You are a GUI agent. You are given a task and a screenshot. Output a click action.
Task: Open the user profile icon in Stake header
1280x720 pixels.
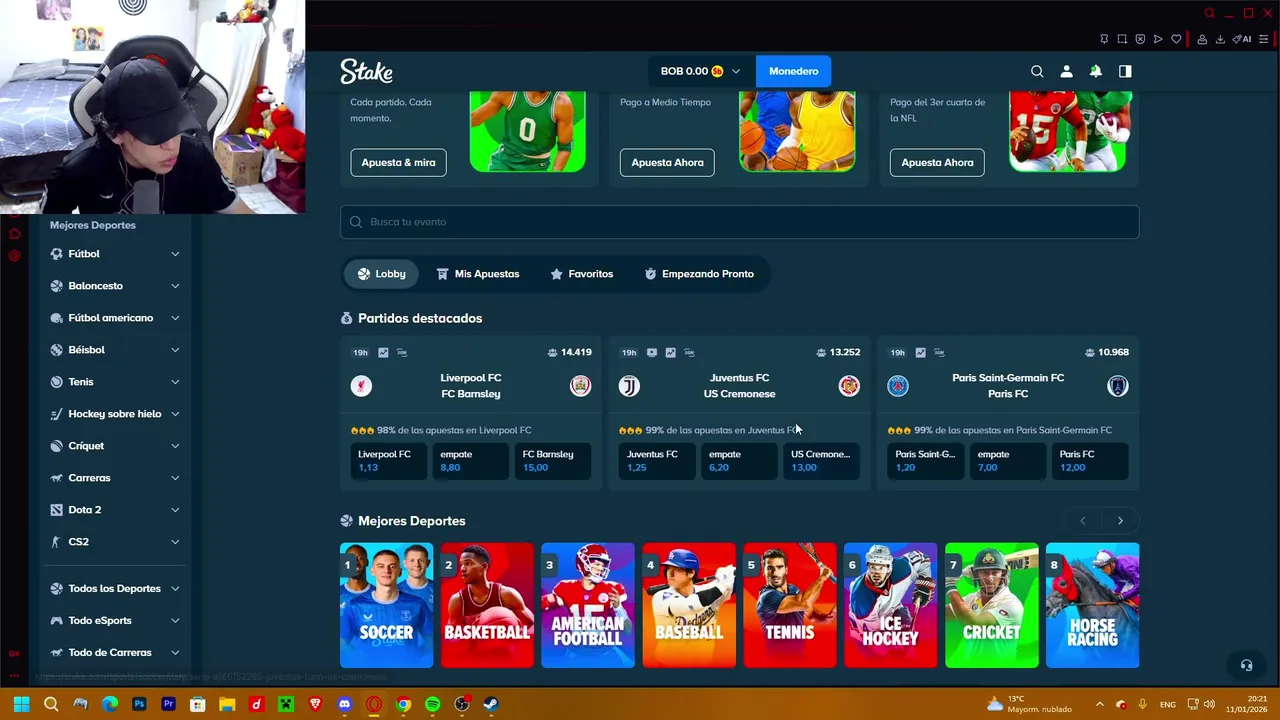click(x=1066, y=71)
